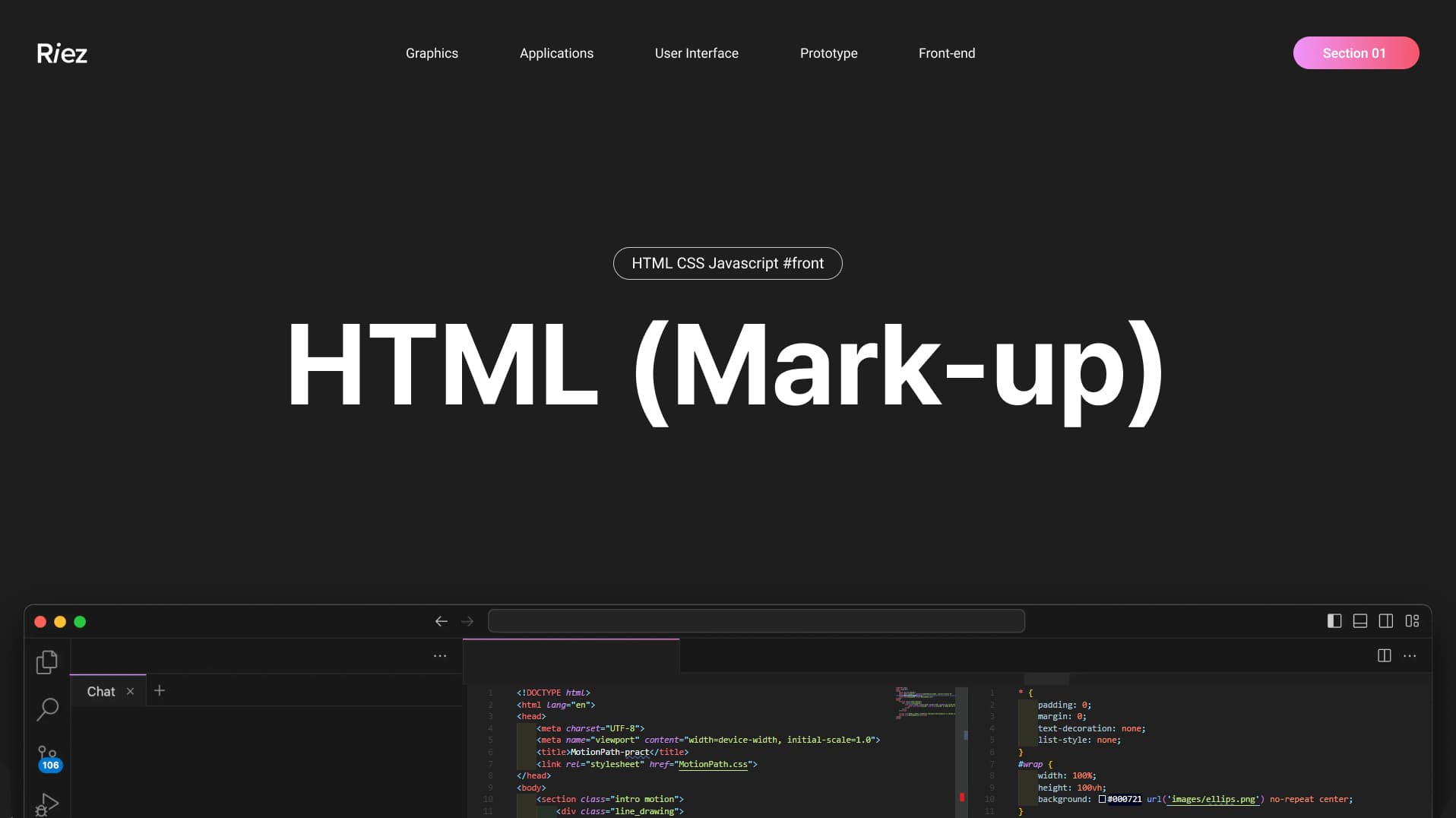Open Source Control with the 106 badge
The image size is (1456, 818).
[48, 758]
